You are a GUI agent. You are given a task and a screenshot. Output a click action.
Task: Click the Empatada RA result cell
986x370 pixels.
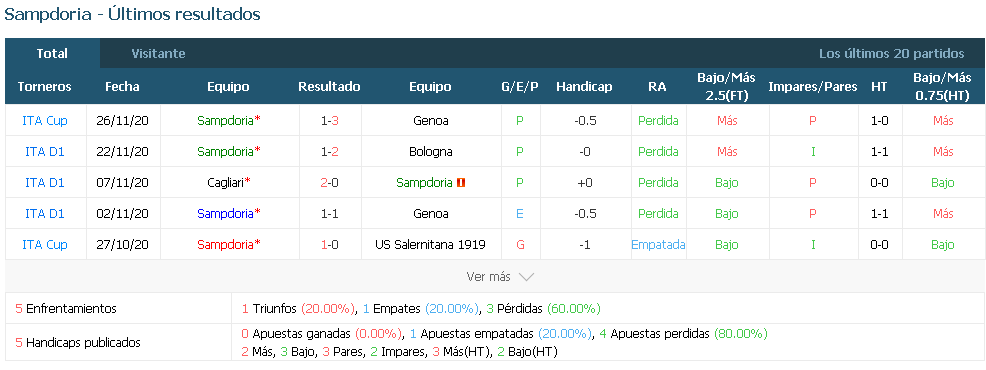tap(658, 244)
